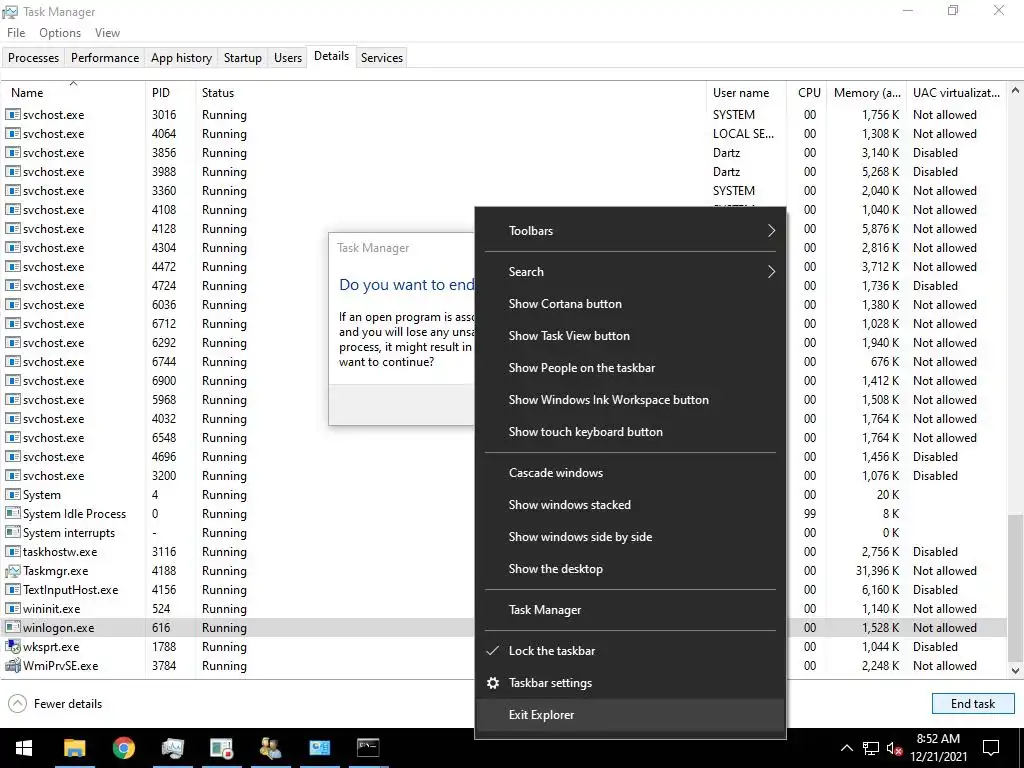Toggle Show touch keyboard button
The image size is (1024, 768).
click(x=631, y=432)
